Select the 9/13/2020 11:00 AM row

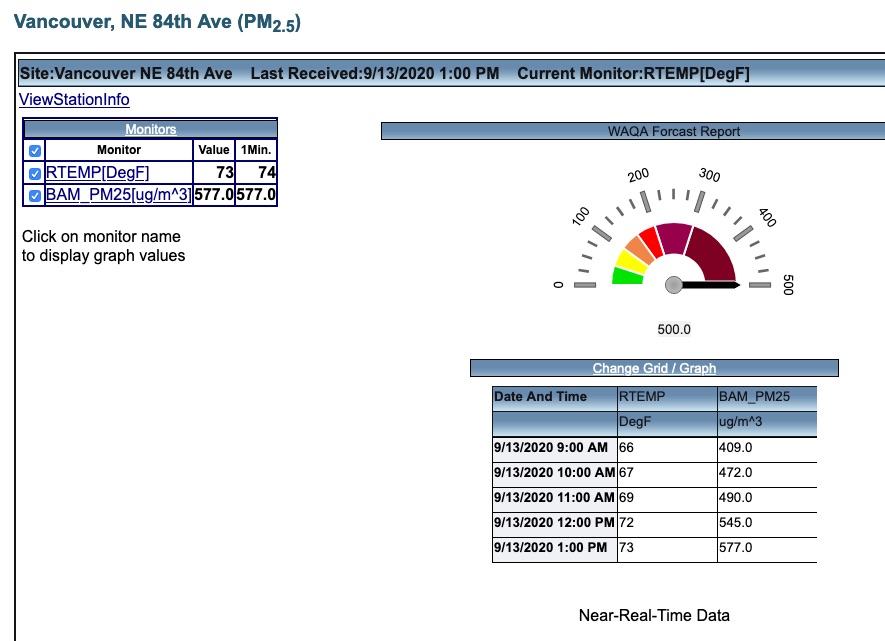tap(655, 499)
